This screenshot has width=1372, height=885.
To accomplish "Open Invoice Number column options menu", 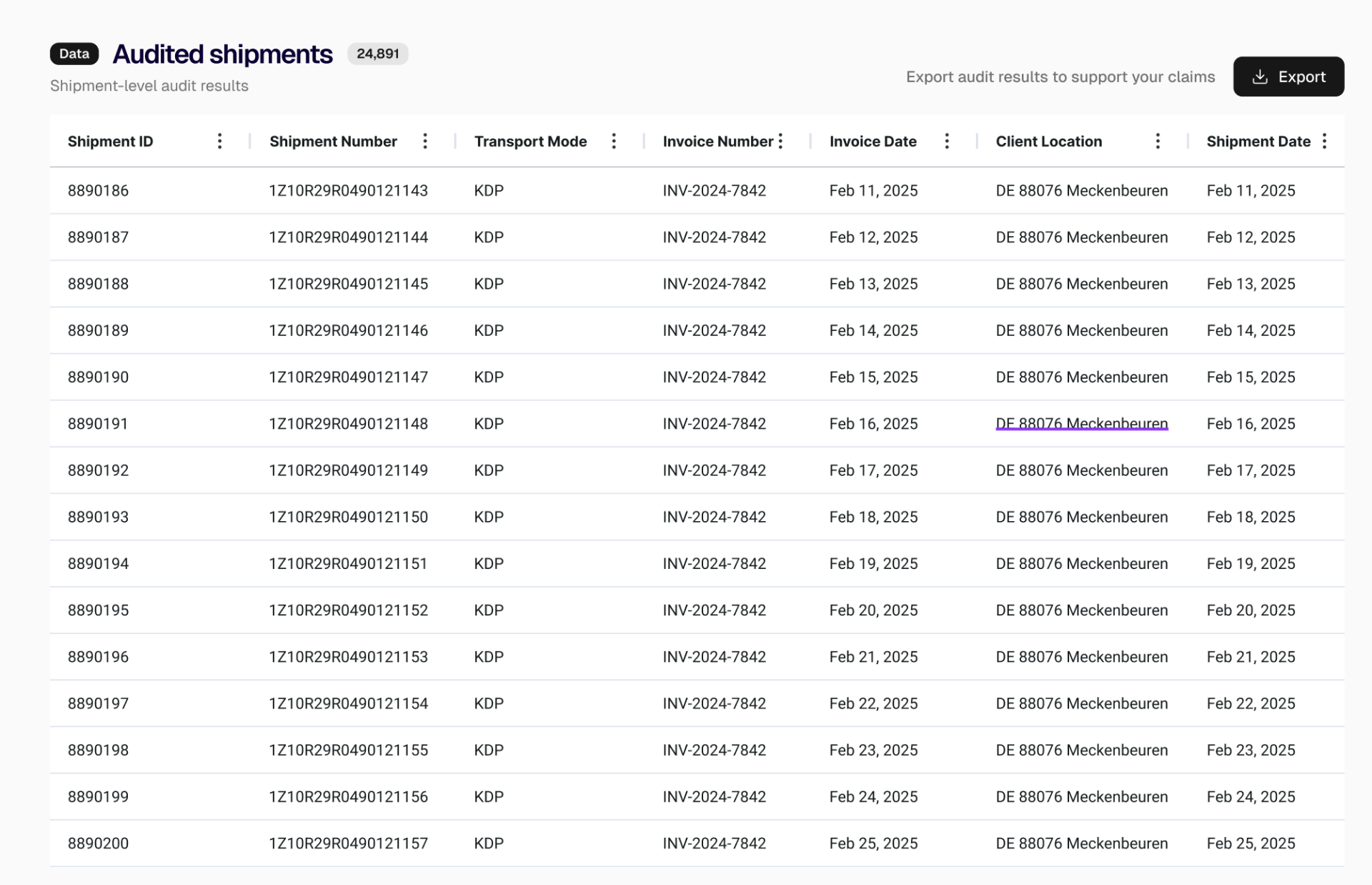I will click(x=780, y=141).
